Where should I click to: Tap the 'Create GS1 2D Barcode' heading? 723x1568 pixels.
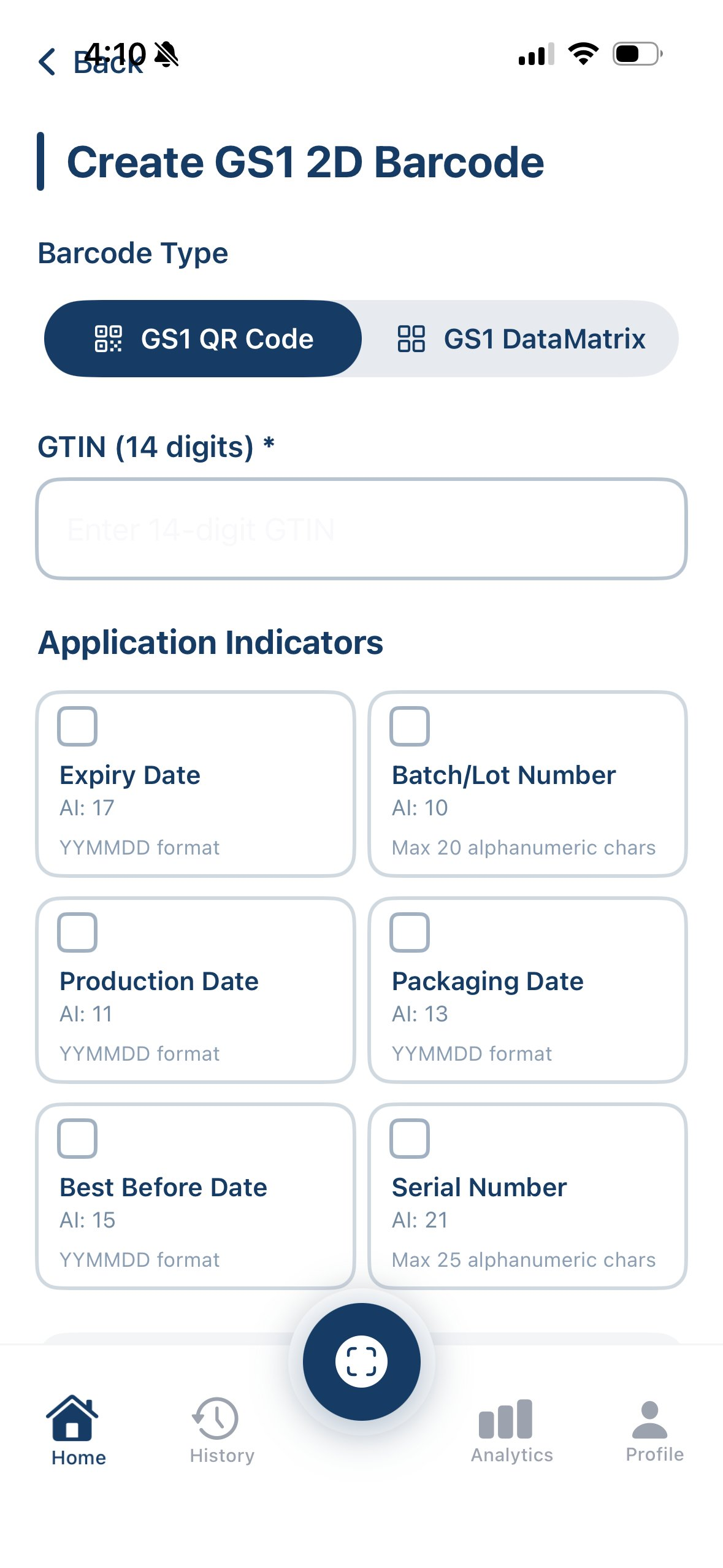pyautogui.click(x=305, y=162)
